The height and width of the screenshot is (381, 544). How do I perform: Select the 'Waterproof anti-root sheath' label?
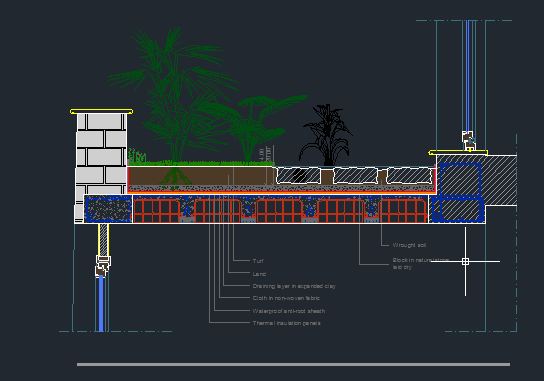tap(289, 311)
